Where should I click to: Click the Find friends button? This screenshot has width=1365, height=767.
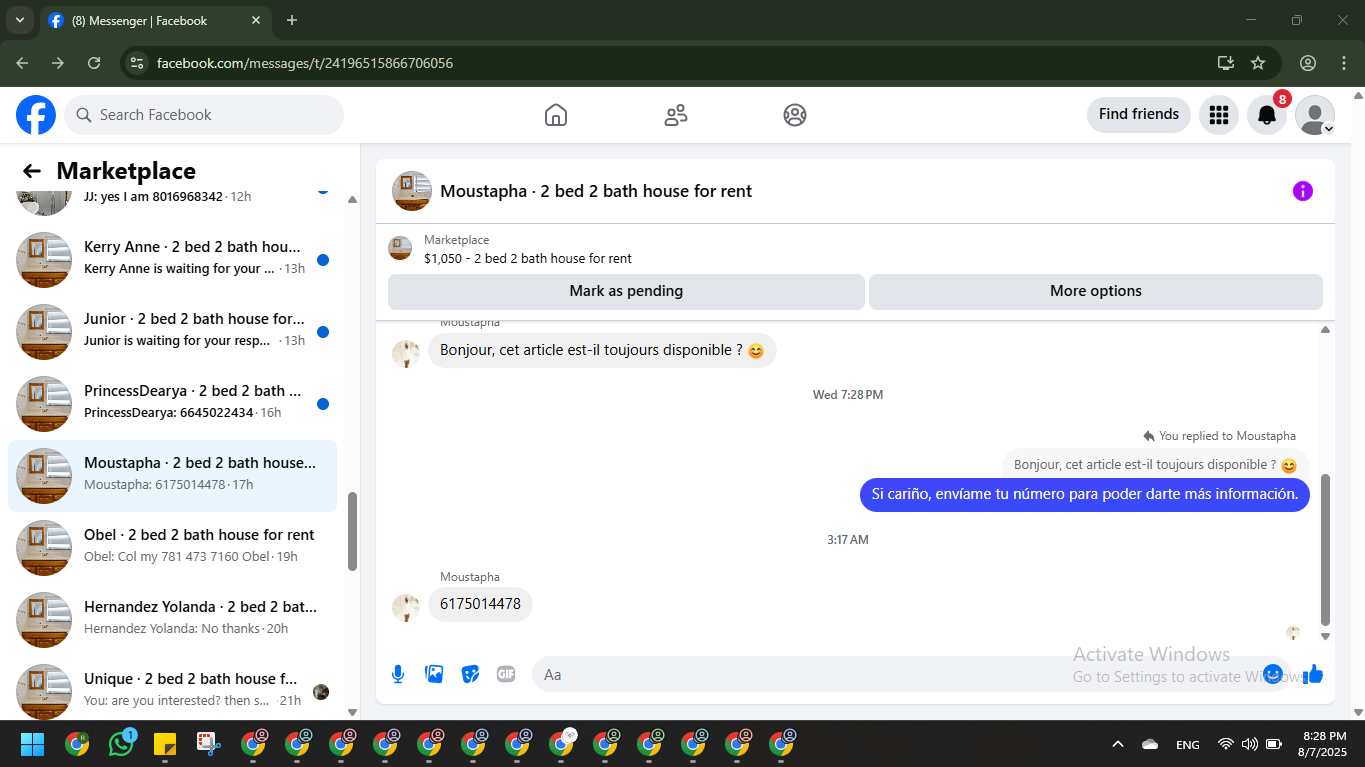1139,114
